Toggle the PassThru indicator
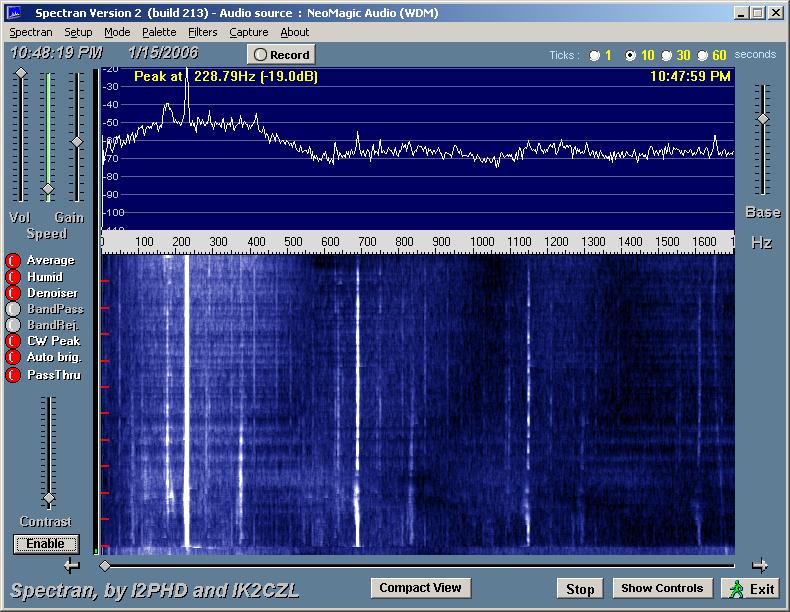Screen dimensions: 790x612 pos(13,375)
